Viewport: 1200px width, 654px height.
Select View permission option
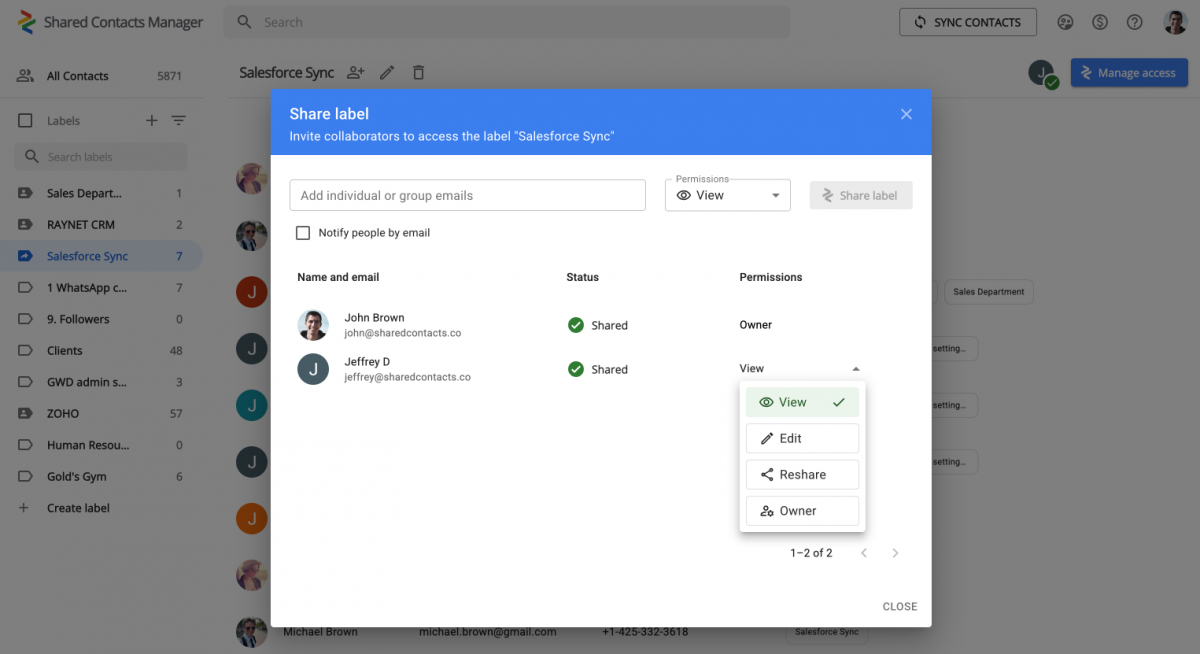[x=802, y=402]
